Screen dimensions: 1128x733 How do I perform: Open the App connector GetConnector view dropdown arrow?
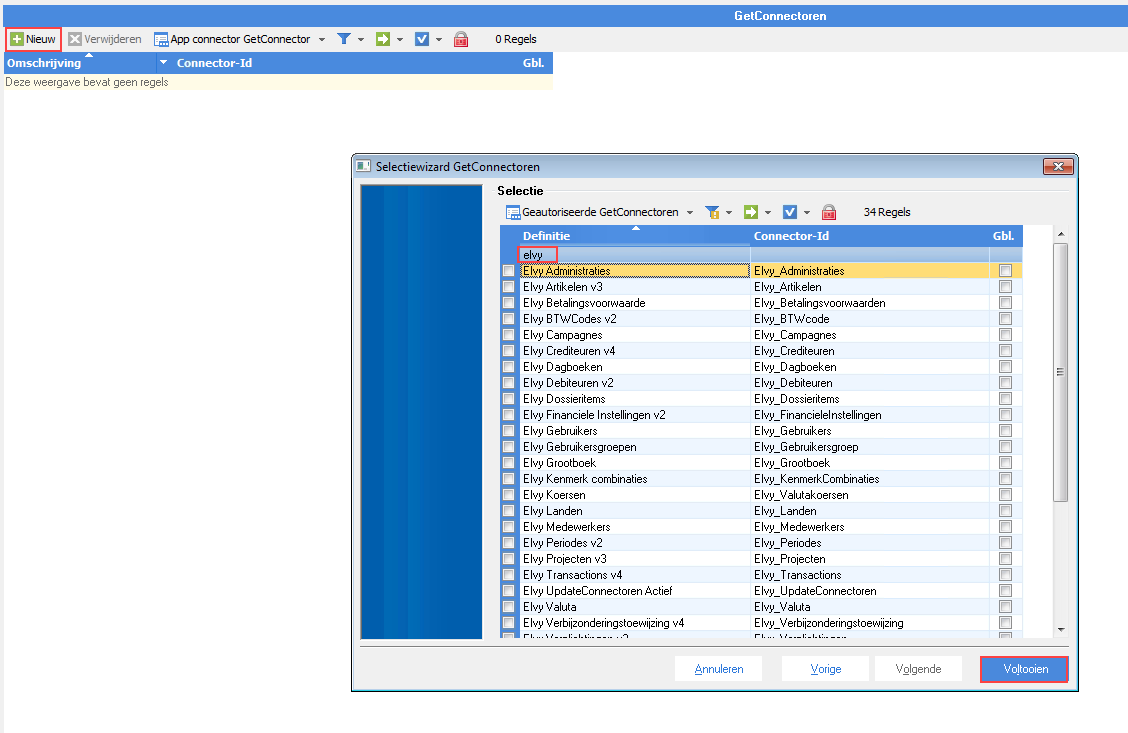coord(322,40)
